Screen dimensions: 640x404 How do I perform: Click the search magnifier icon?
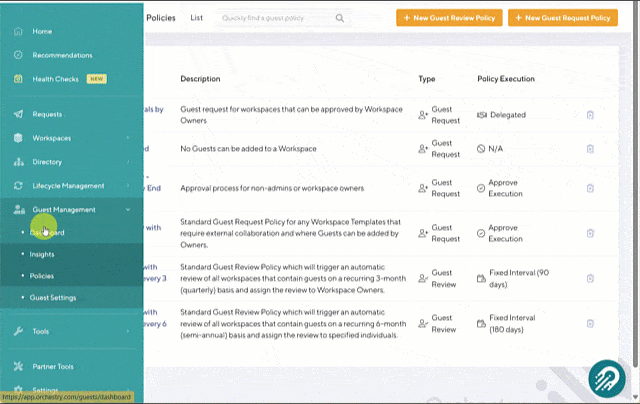pyautogui.click(x=340, y=18)
